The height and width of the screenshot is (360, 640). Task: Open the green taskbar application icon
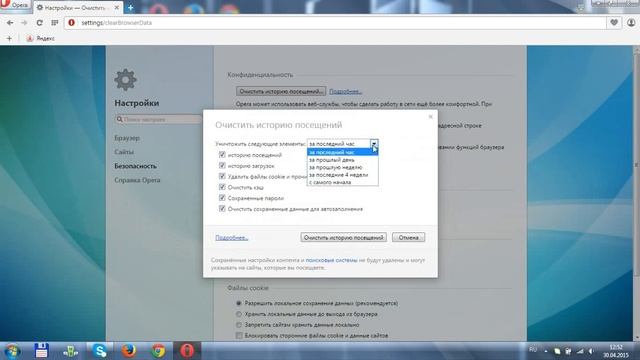coord(70,351)
